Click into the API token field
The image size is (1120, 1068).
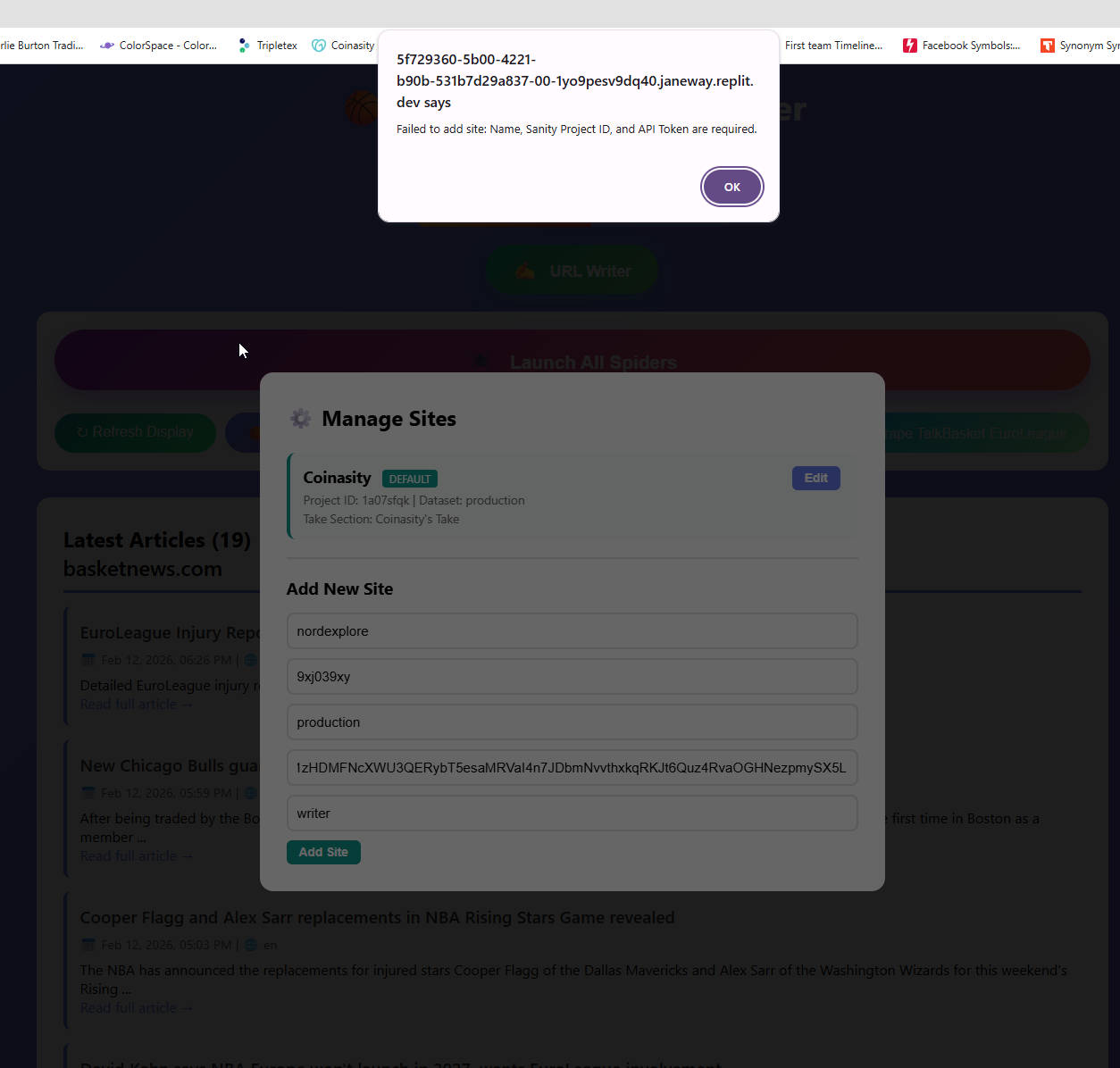[x=572, y=768]
